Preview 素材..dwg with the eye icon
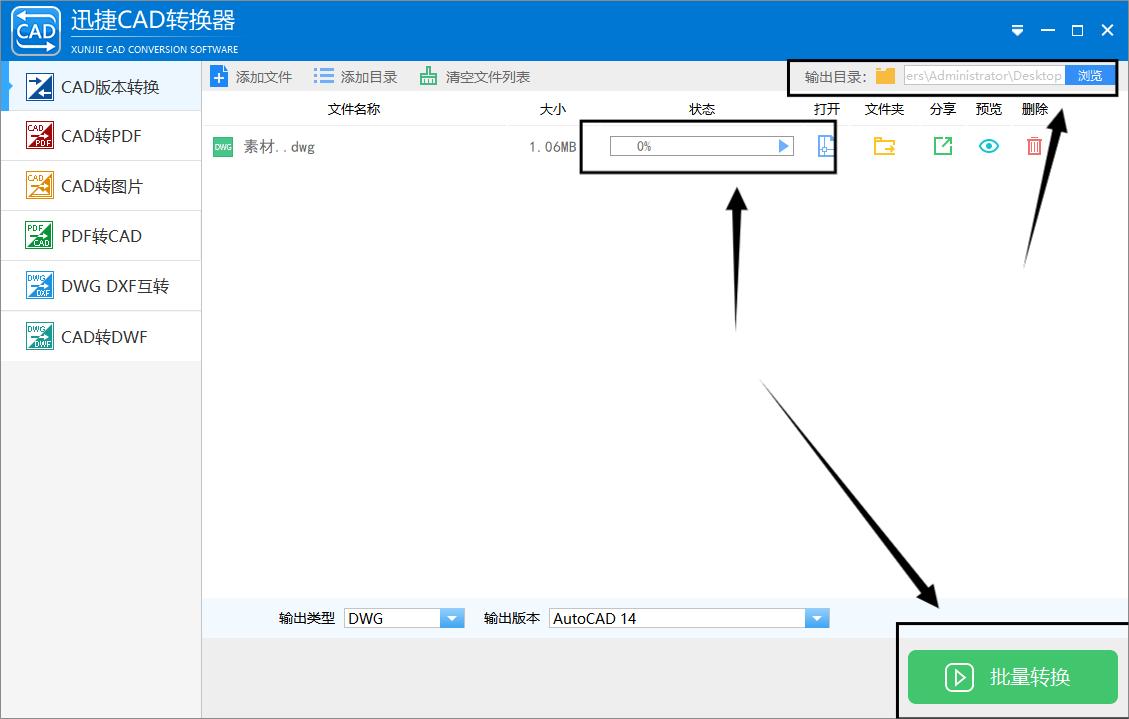Viewport: 1129px width, 719px height. tap(990, 146)
